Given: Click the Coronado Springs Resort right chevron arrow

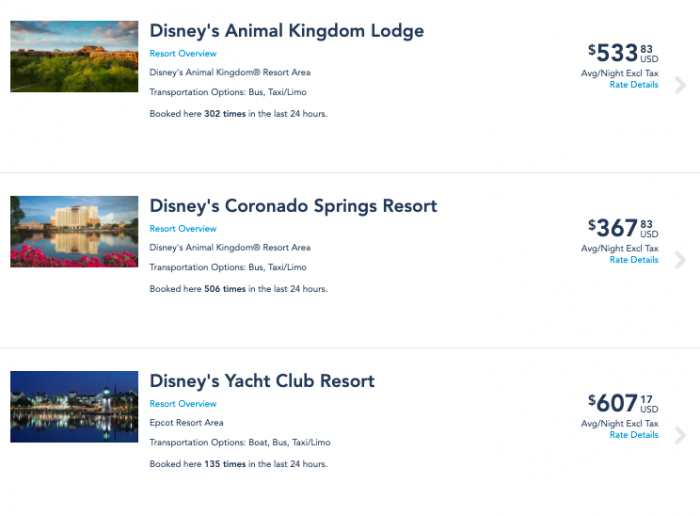Looking at the screenshot, I should tap(680, 260).
